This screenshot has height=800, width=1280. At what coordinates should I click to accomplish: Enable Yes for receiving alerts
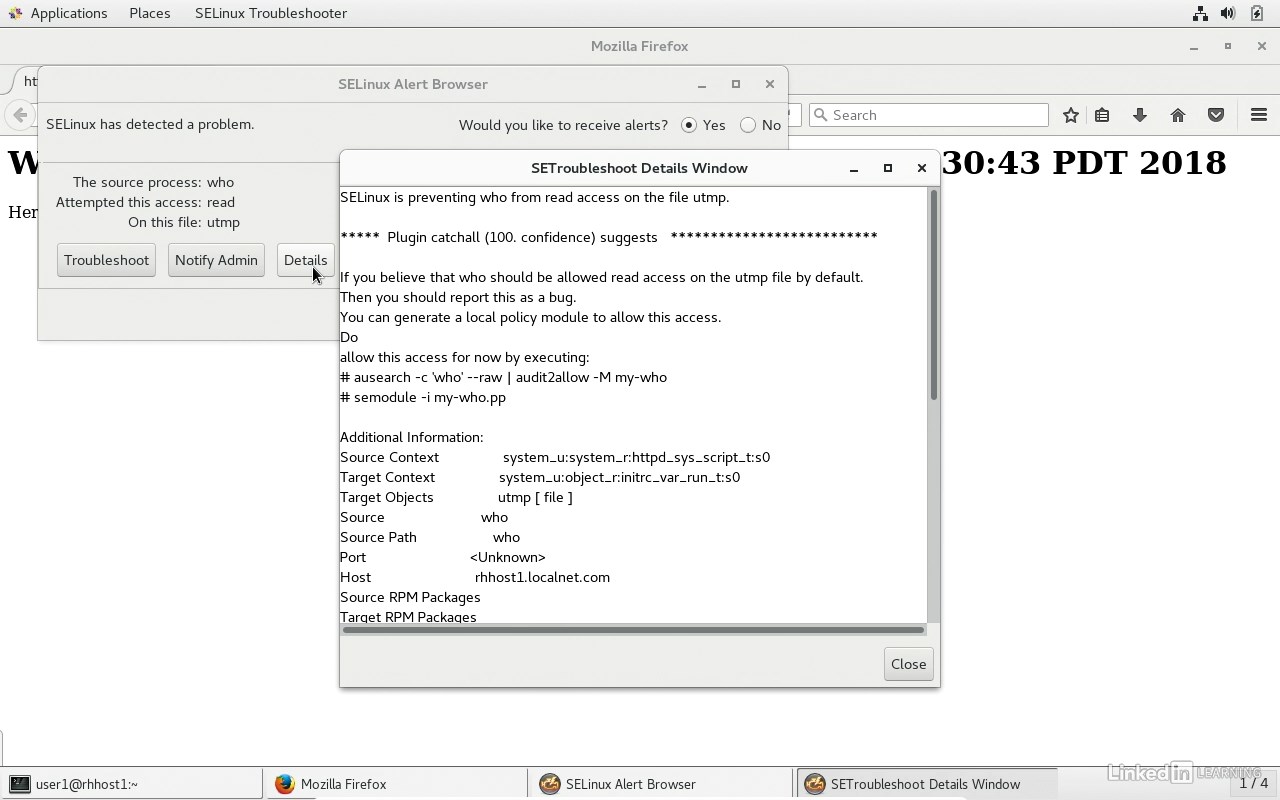[x=689, y=125]
